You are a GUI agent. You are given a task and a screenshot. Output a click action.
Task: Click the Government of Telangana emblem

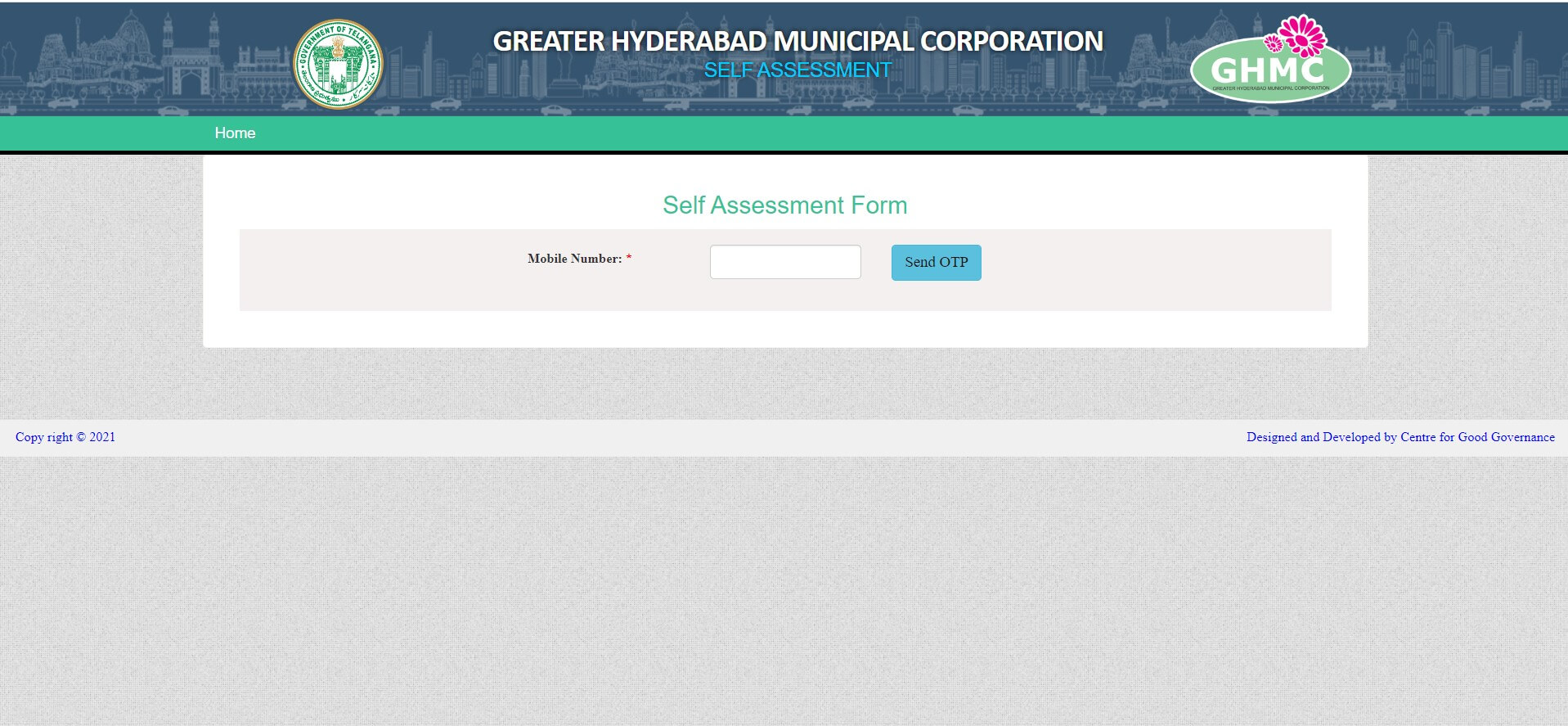click(338, 64)
